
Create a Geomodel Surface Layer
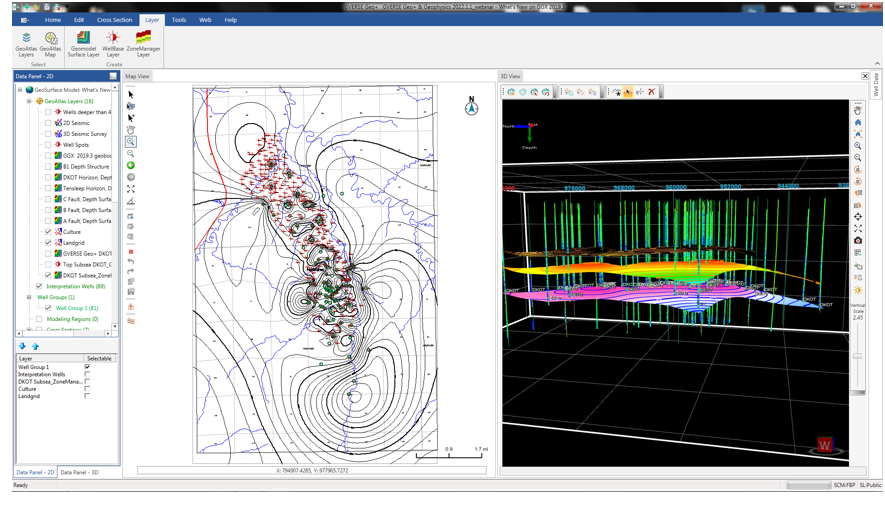(84, 44)
